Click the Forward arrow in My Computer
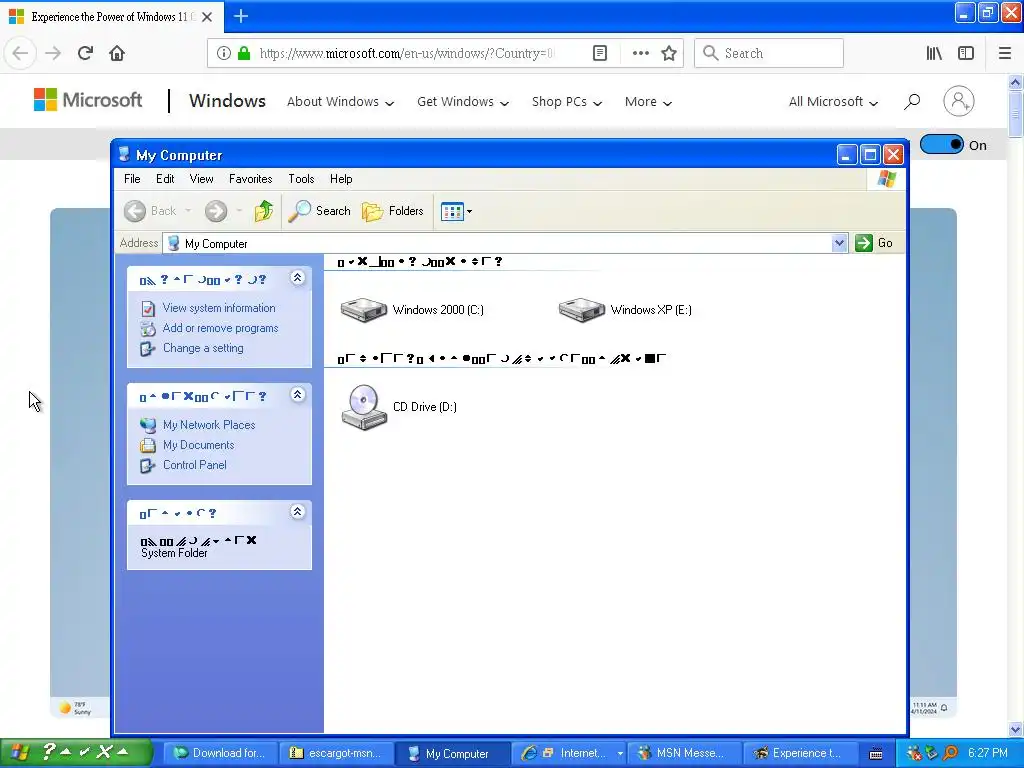This screenshot has height=768, width=1024. 216,211
